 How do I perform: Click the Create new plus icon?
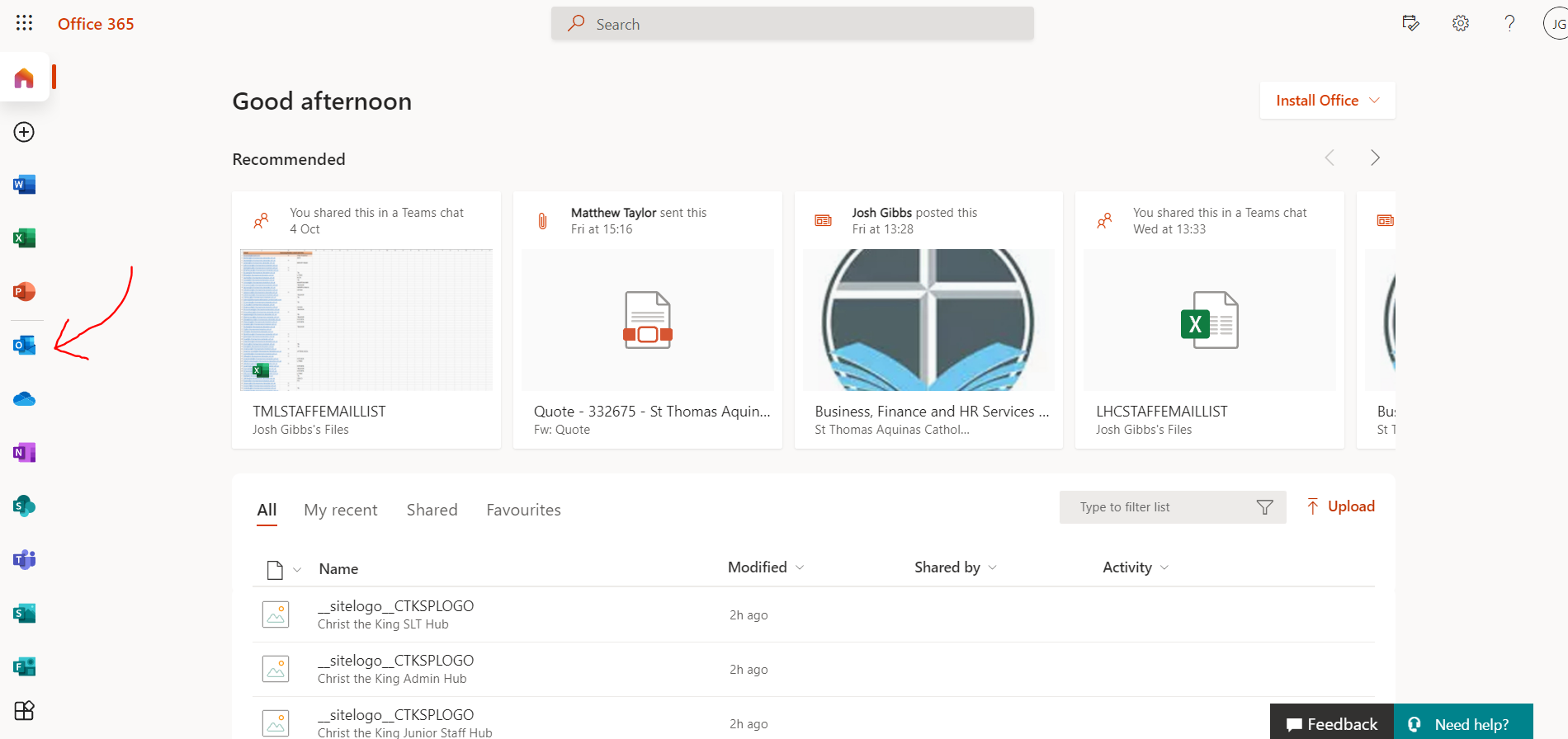pos(24,132)
